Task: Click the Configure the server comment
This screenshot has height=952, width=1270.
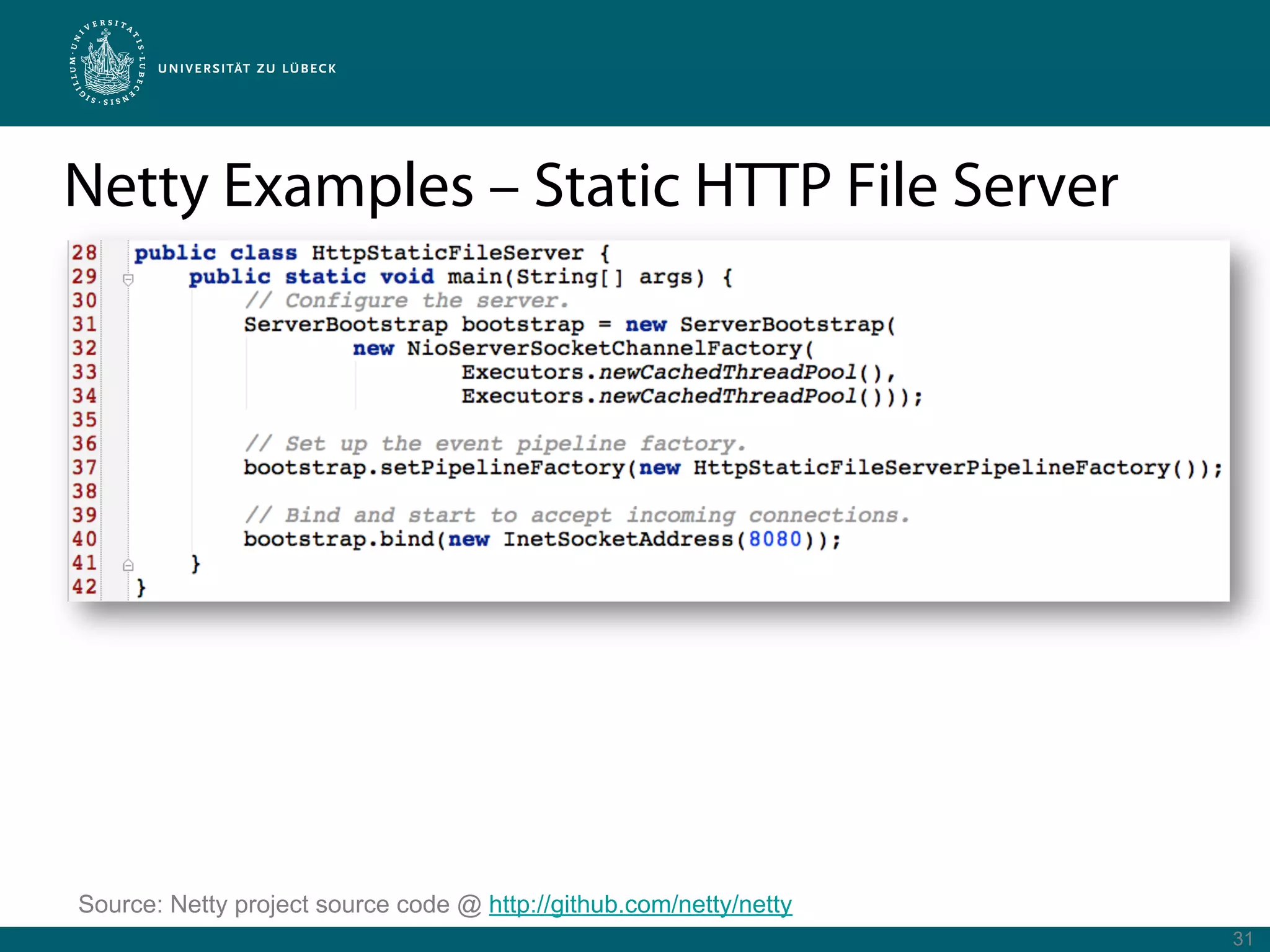Action: point(406,301)
